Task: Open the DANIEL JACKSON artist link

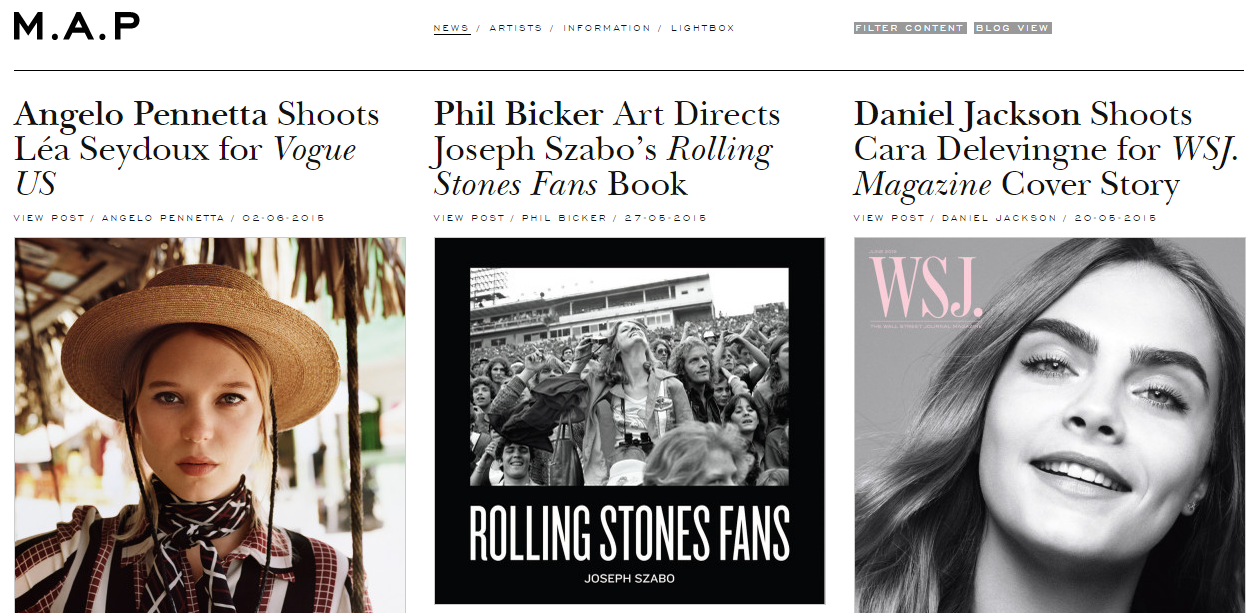Action: [x=998, y=216]
